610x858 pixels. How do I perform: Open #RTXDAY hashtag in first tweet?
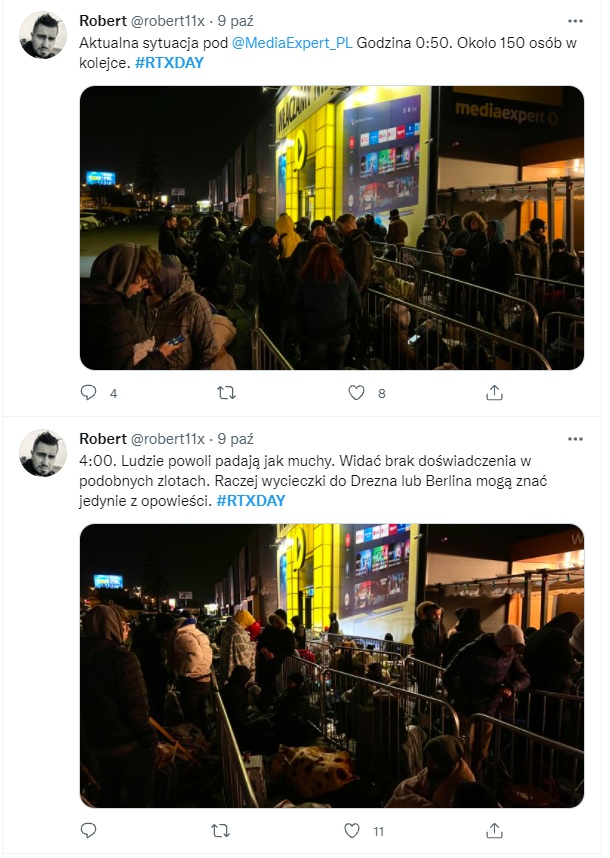169,62
